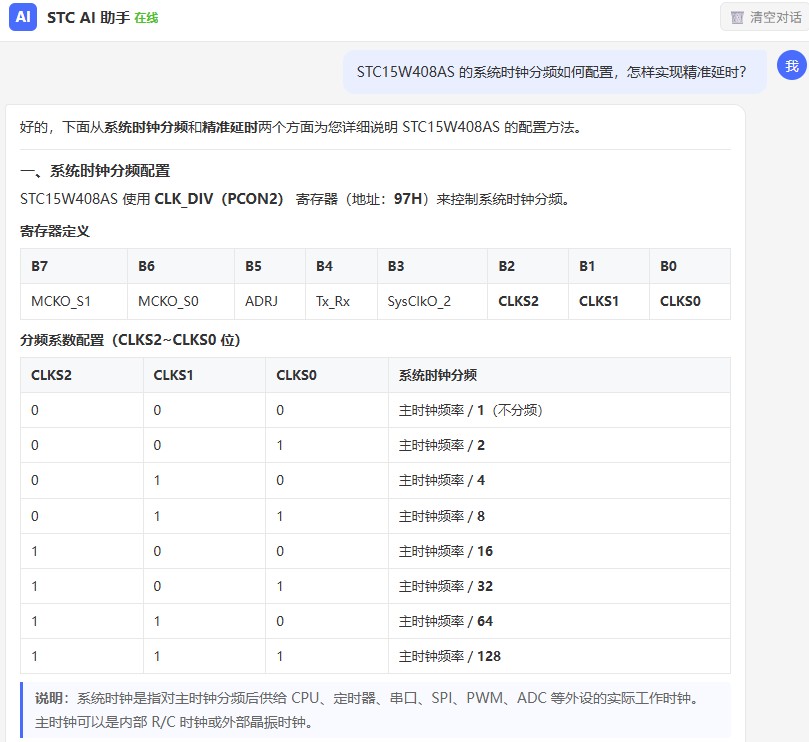Screen dimensions: 809x742
Task: Click the SysClkO_2 cell
Action: pyautogui.click(x=432, y=301)
